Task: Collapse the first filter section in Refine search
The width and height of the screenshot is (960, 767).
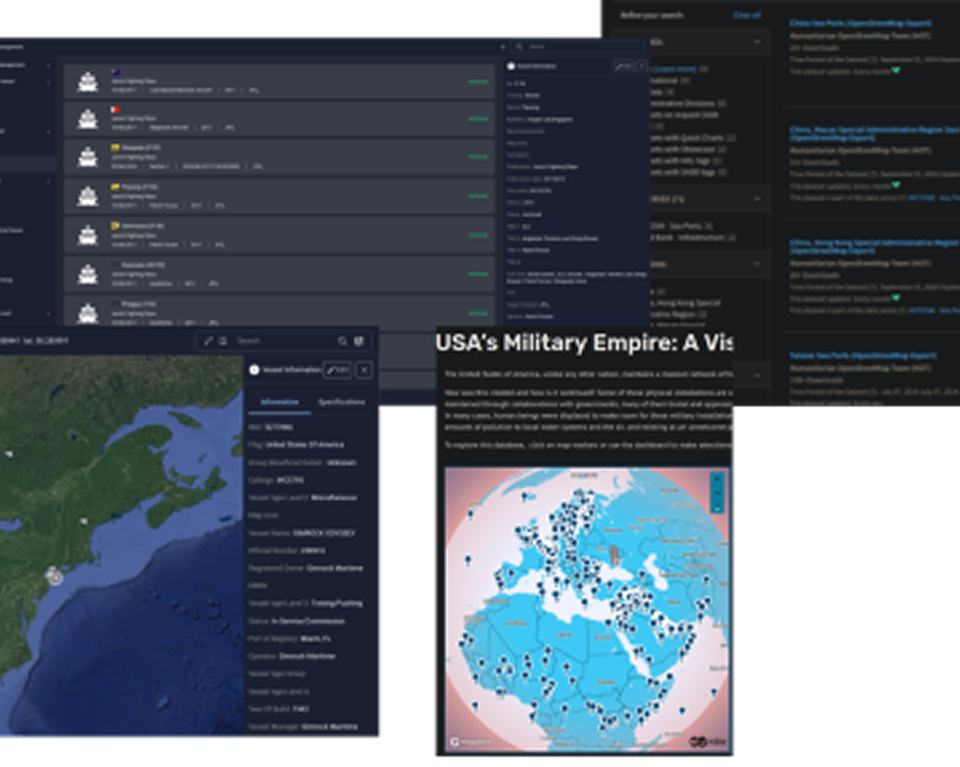Action: tap(758, 42)
